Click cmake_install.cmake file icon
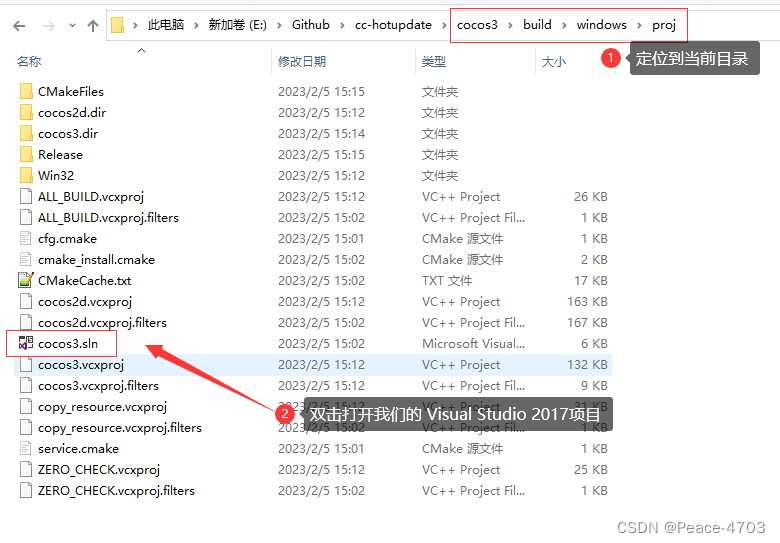This screenshot has height=543, width=780. click(26, 260)
